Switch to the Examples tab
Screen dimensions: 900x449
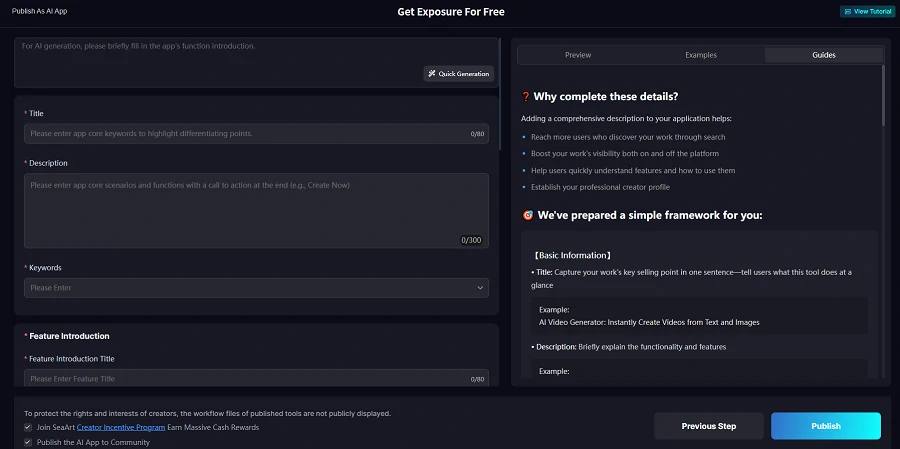coord(701,55)
